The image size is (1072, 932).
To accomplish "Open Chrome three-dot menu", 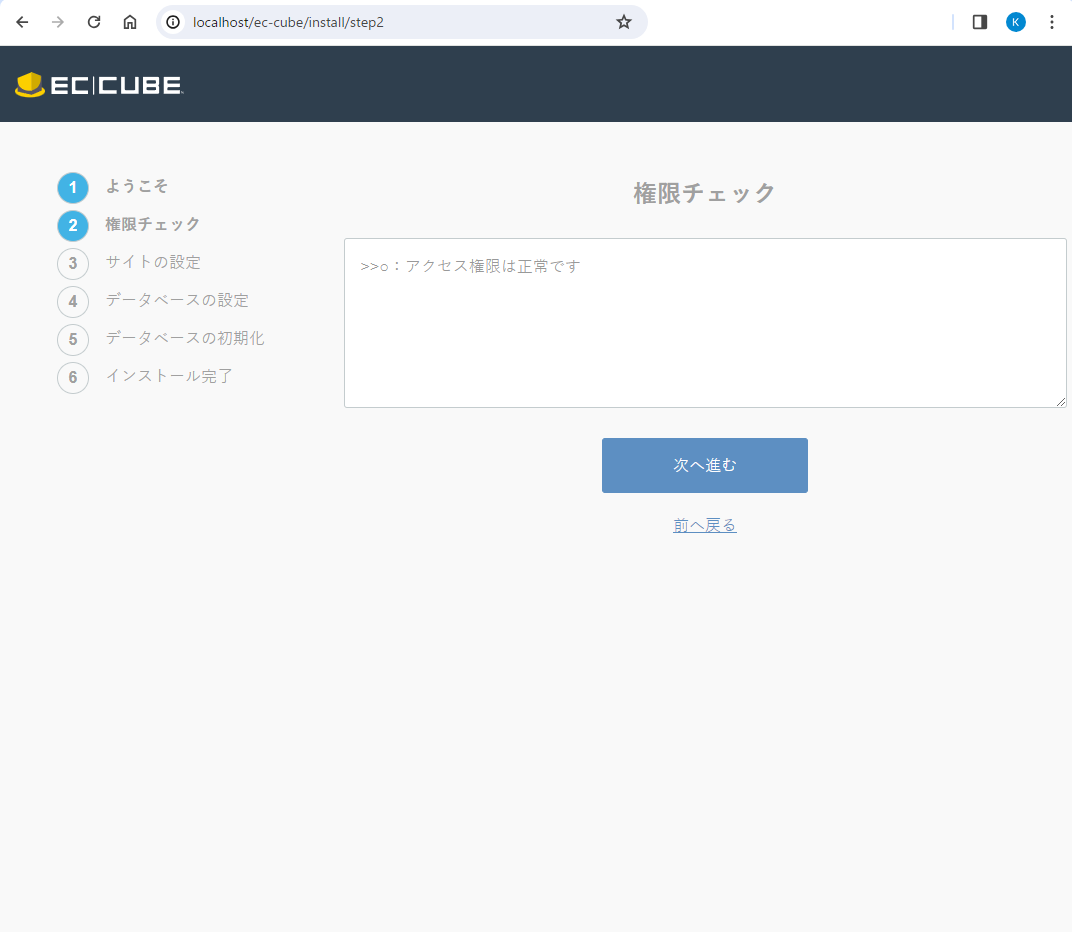I will (x=1051, y=22).
